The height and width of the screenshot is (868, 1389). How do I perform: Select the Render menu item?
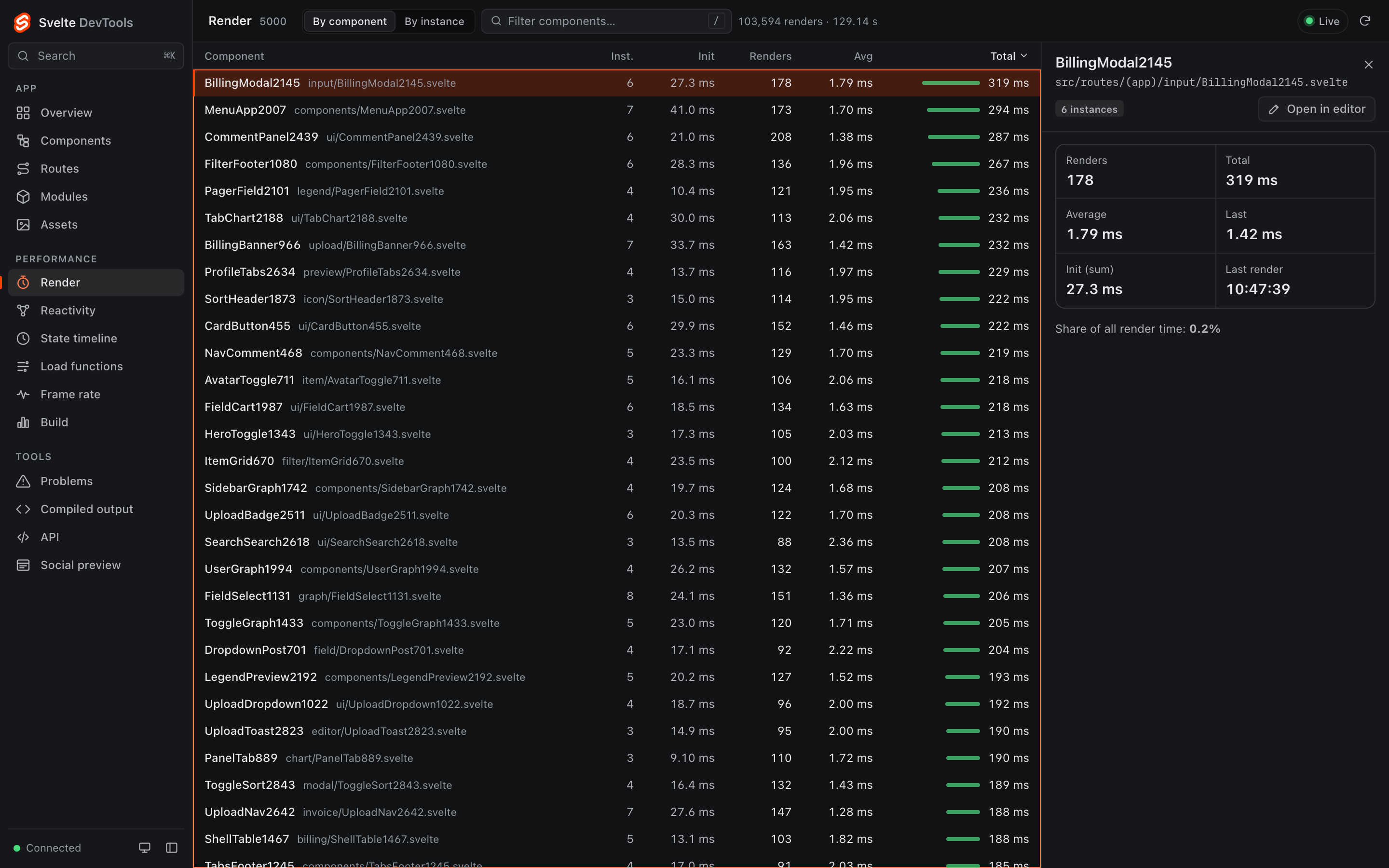pos(96,283)
